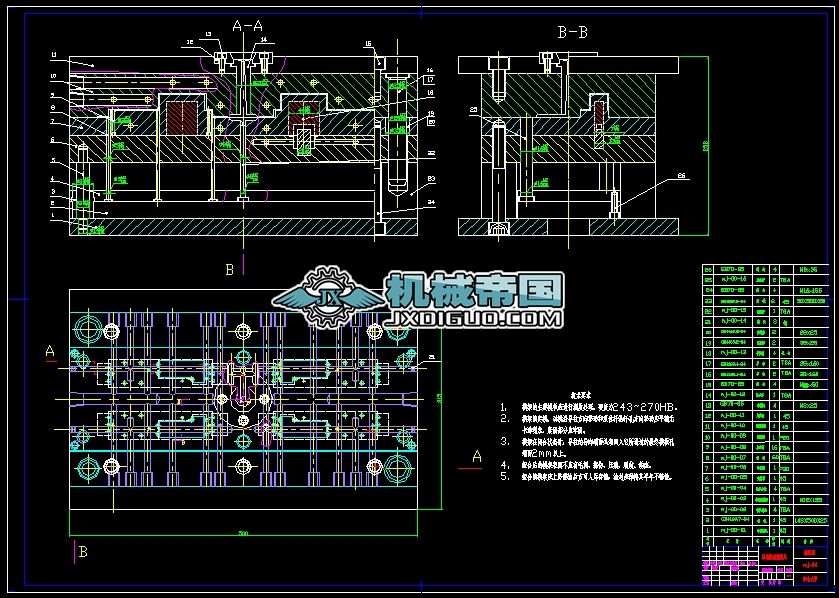Select the "B-B" section view title
This screenshot has height=598, width=839.
573,33
